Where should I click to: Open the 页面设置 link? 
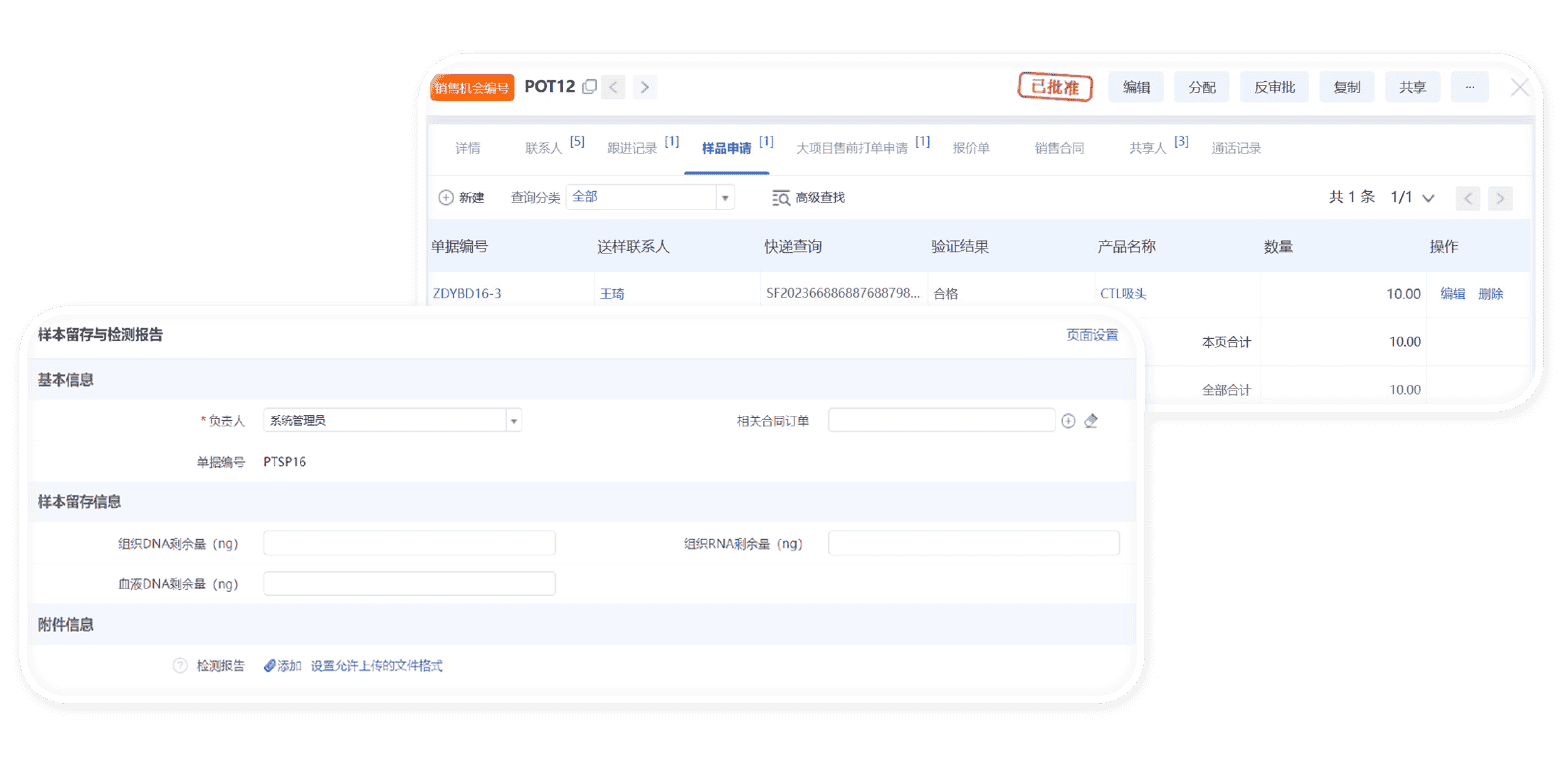pos(1092,335)
